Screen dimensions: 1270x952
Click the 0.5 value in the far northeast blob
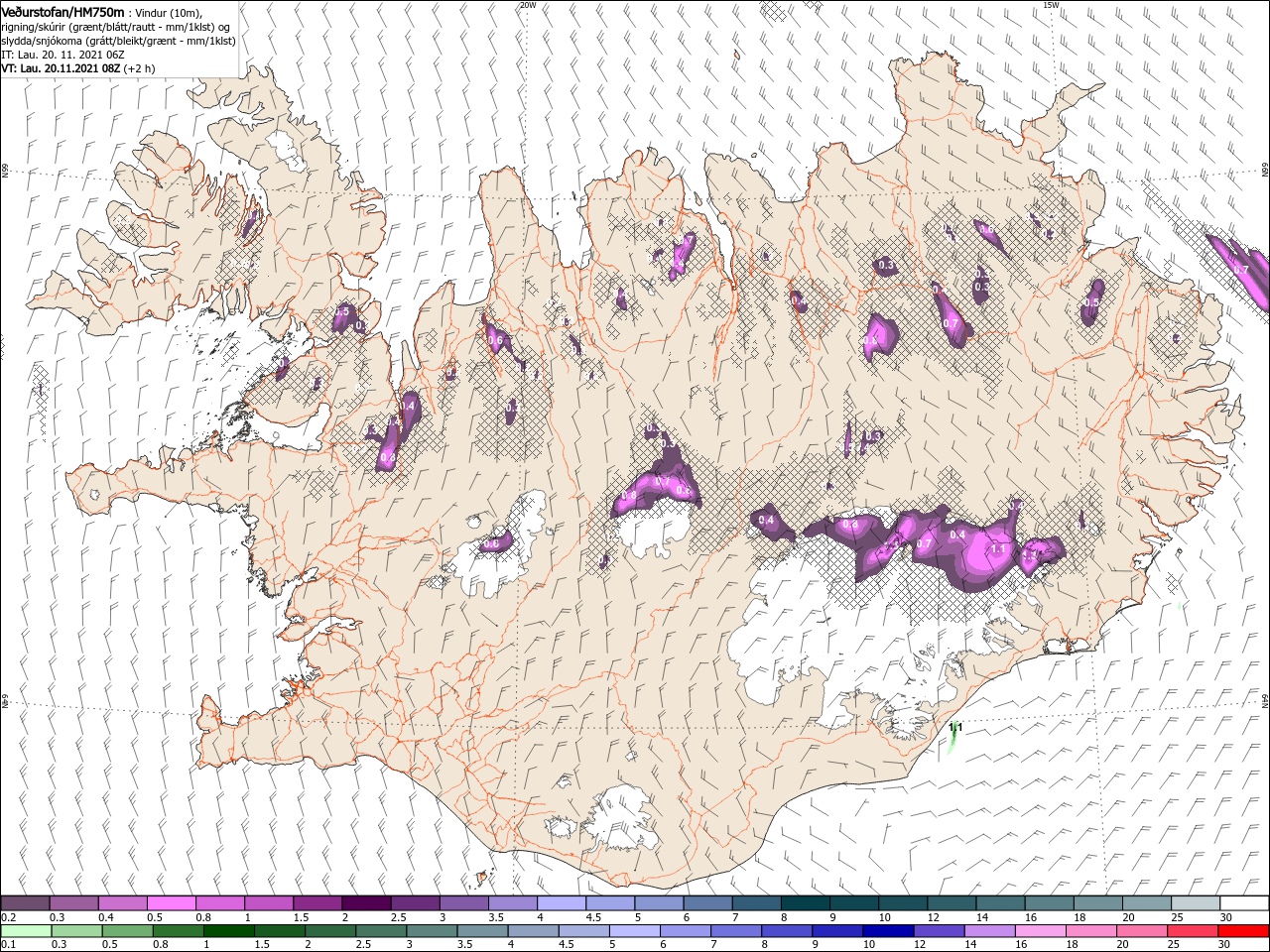(x=1092, y=302)
